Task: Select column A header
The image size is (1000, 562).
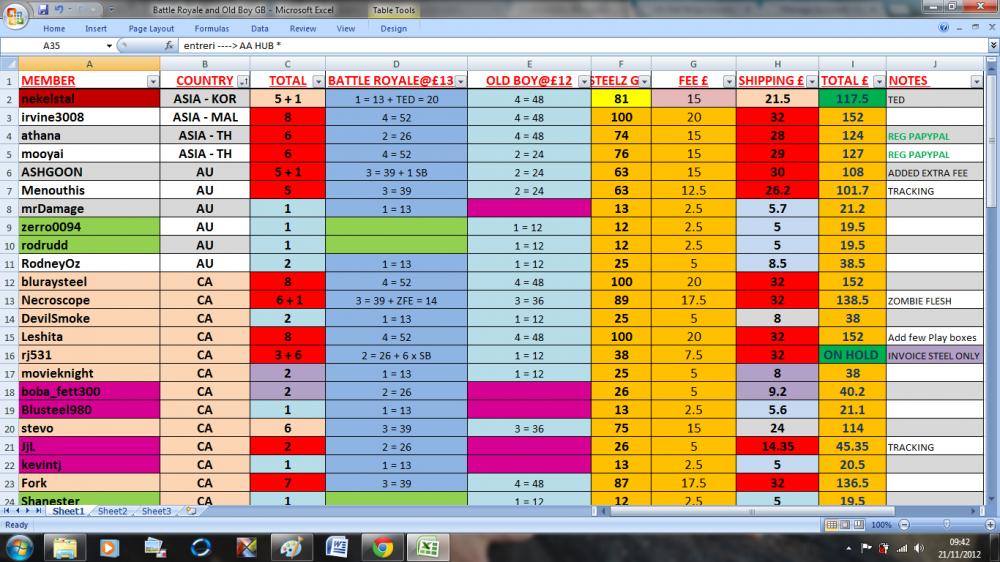Action: 89,64
